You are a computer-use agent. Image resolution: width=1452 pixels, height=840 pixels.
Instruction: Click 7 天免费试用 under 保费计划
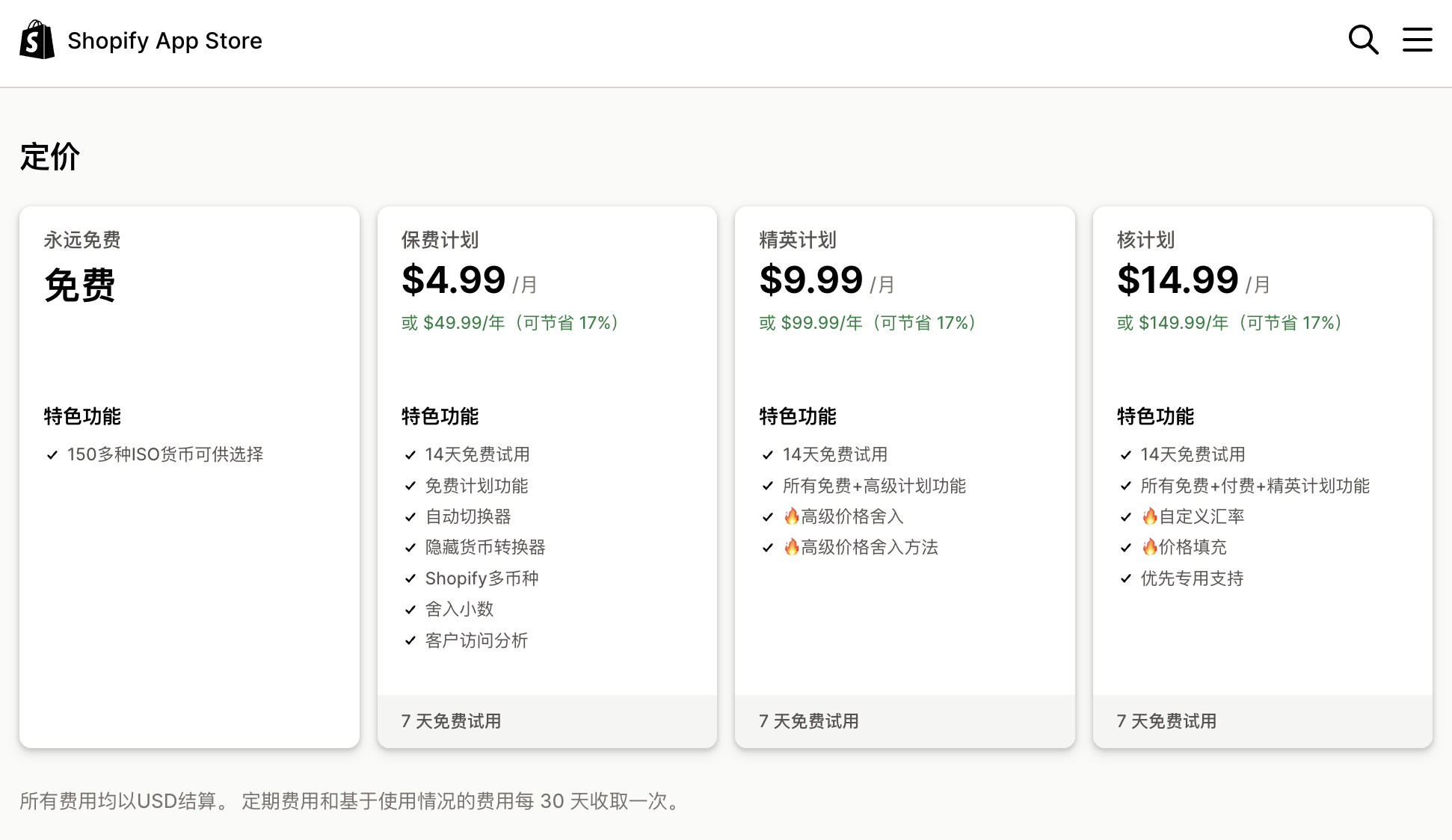pyautogui.click(x=451, y=721)
